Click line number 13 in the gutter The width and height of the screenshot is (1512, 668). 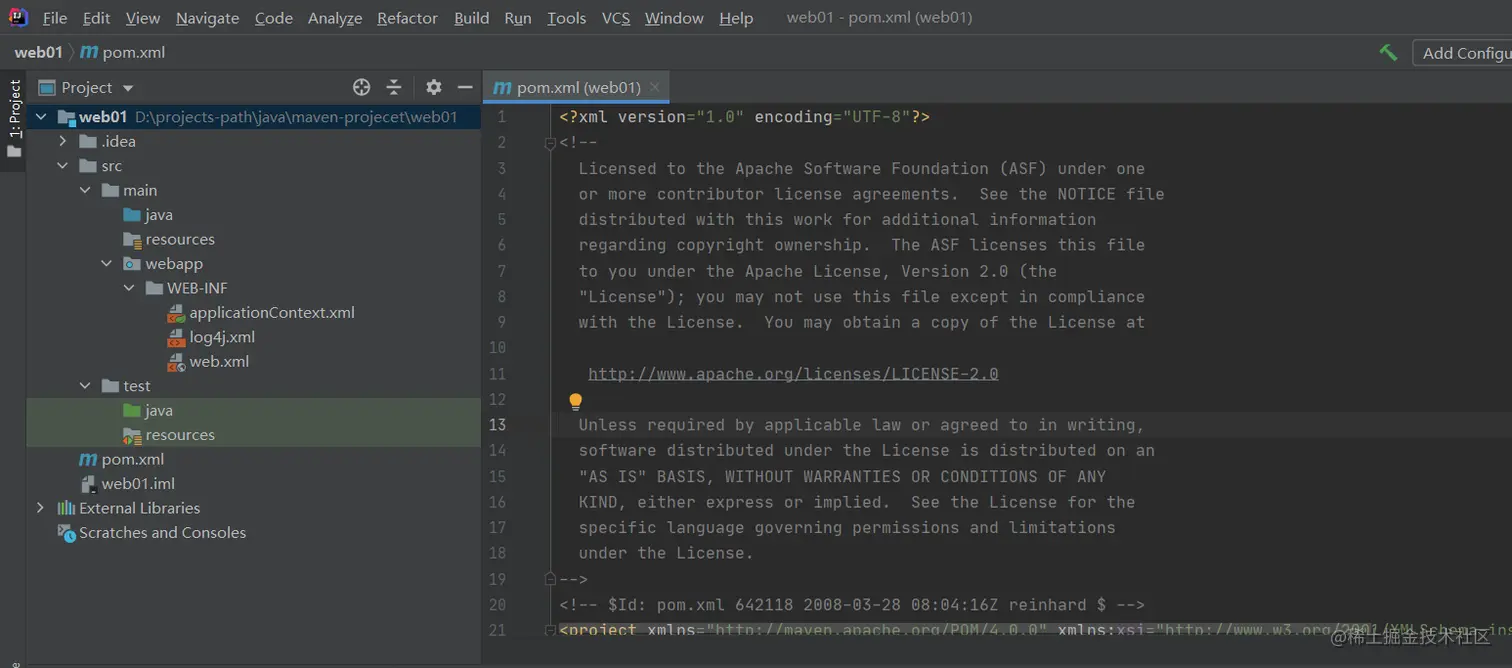497,425
